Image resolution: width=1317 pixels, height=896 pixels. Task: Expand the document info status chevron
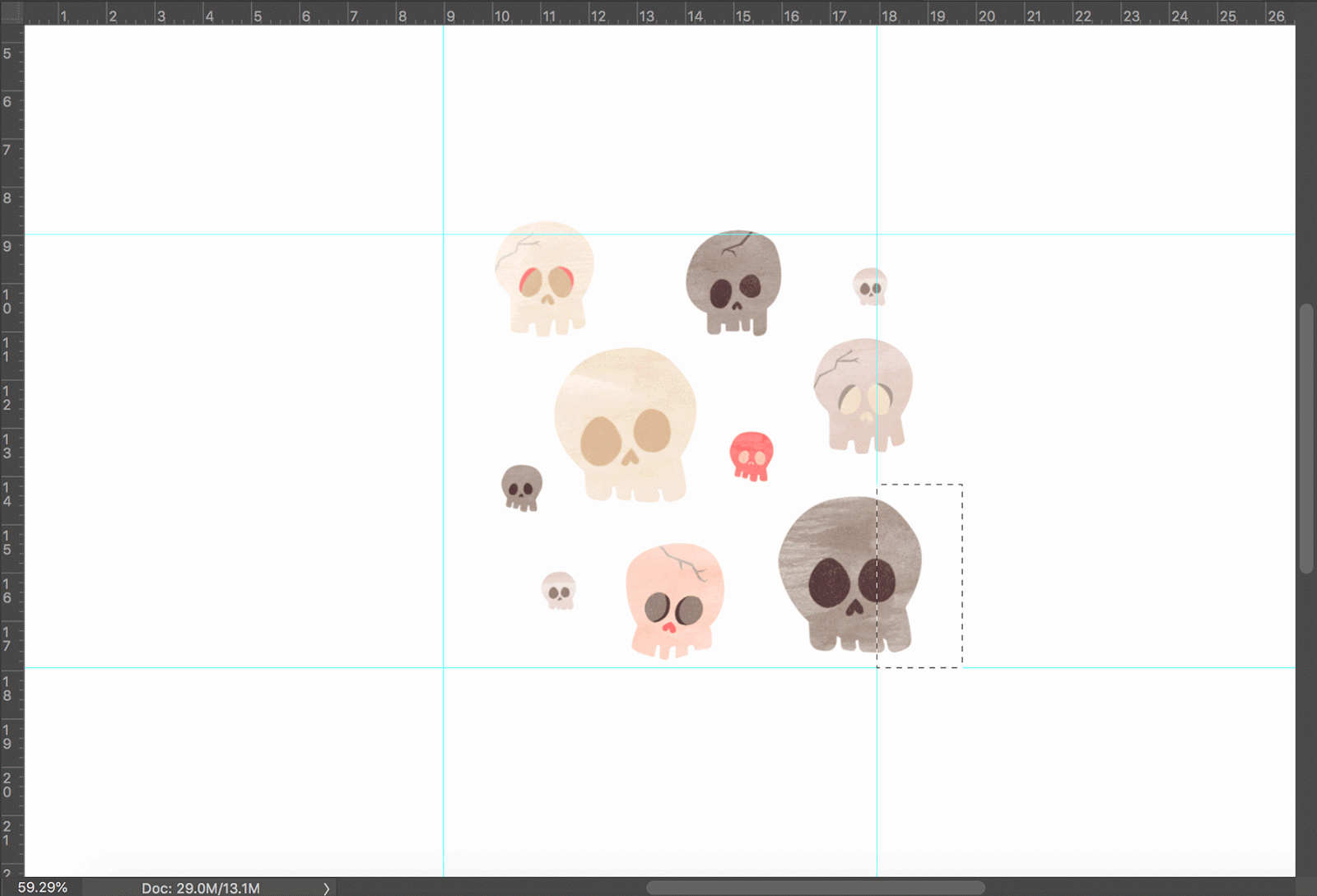click(326, 889)
